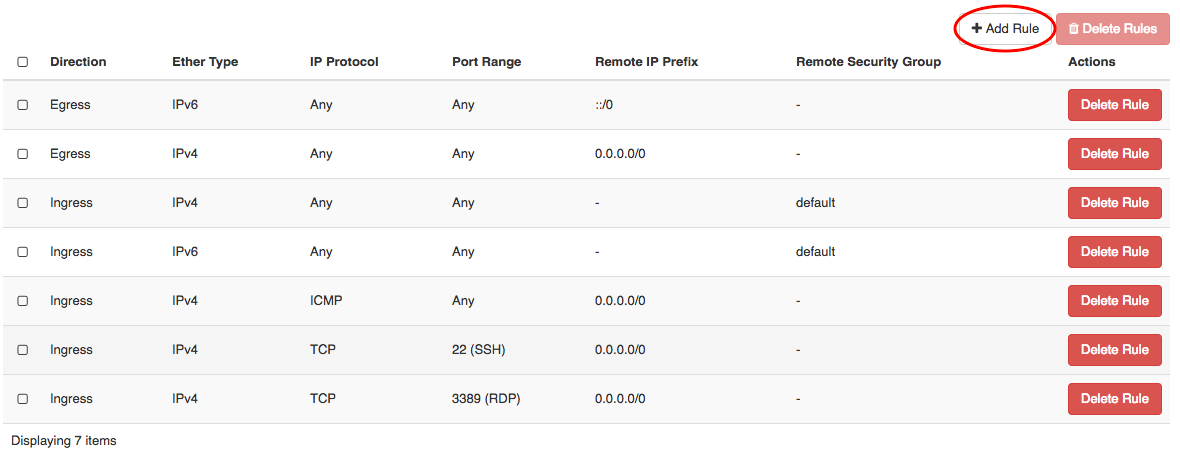Check the Ingress IPv6 default group rule
The image size is (1180, 471).
tap(23, 252)
